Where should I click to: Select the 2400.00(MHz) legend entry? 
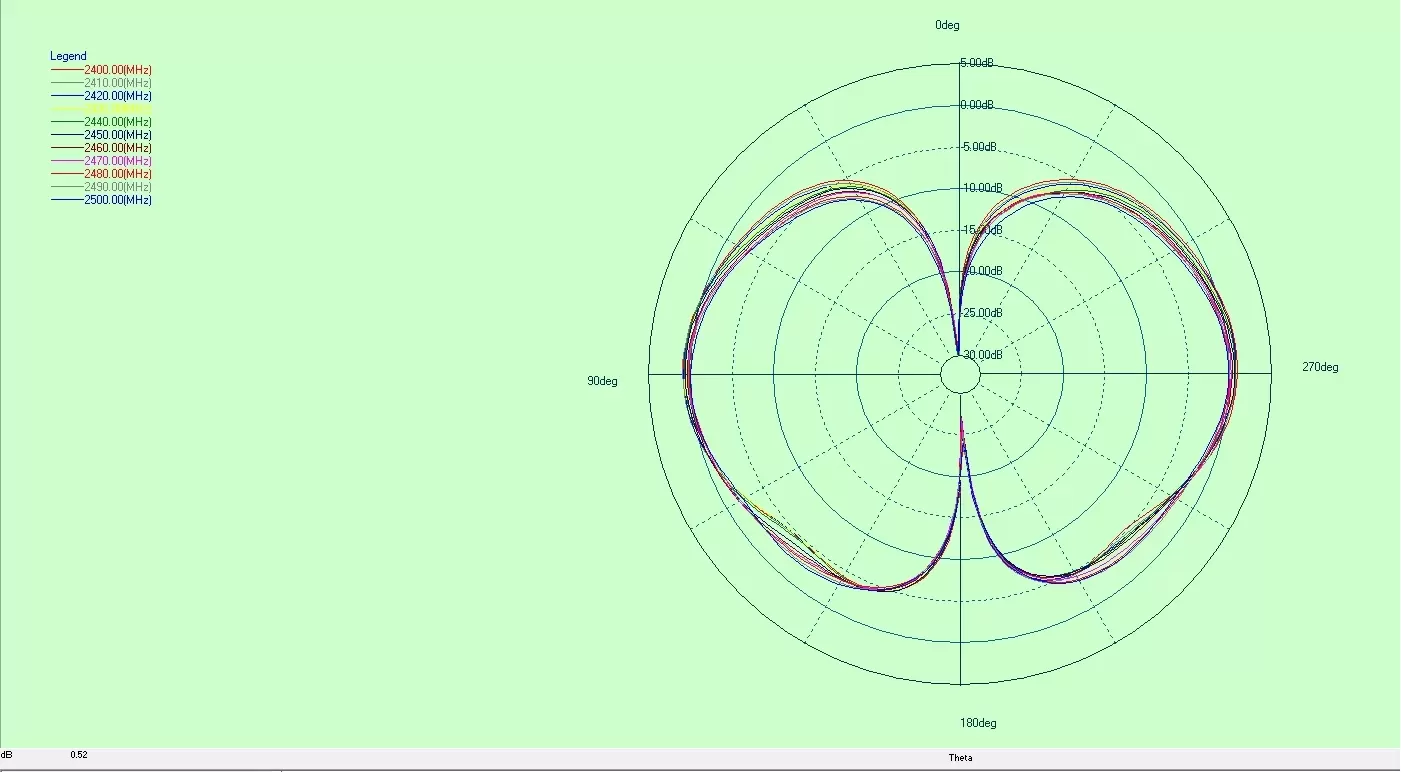coord(117,70)
